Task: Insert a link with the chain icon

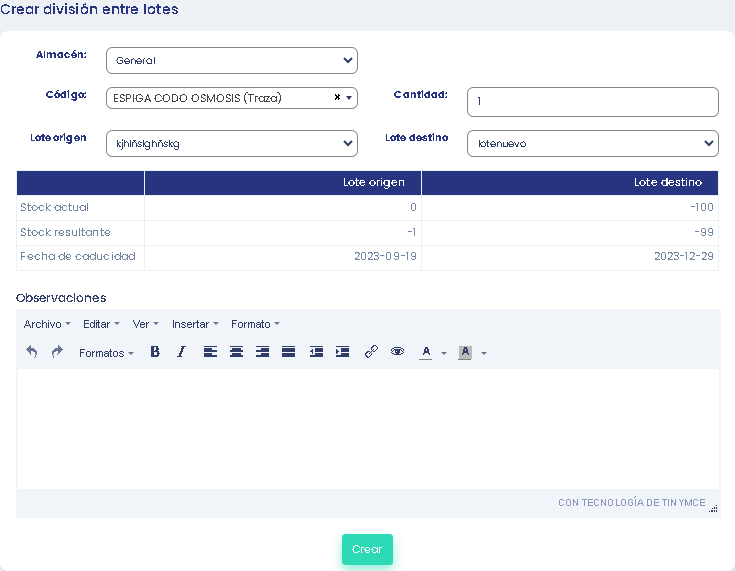Action: point(371,352)
